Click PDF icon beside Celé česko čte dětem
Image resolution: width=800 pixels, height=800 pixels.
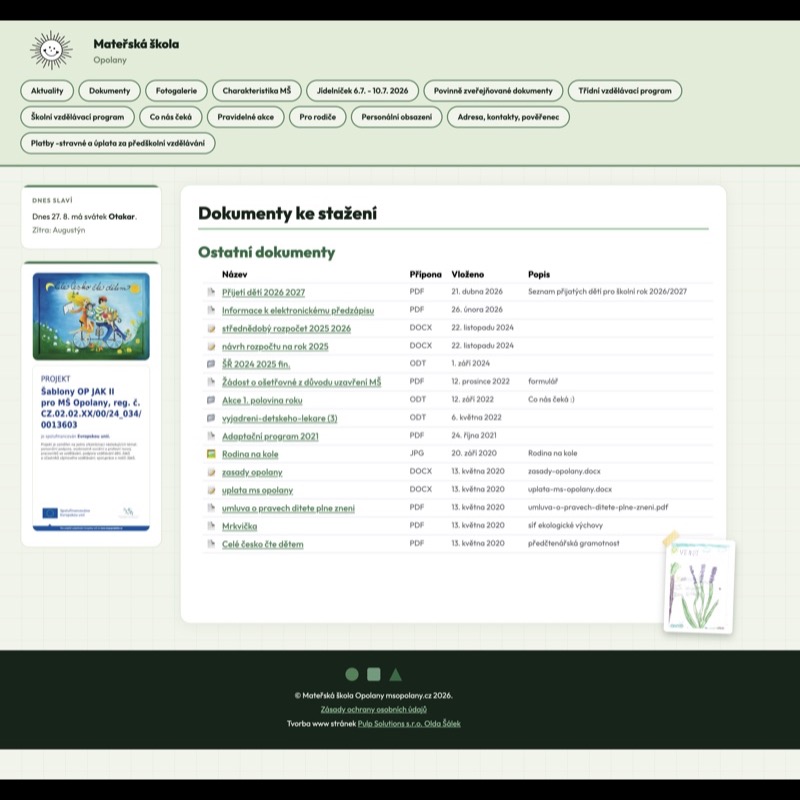(x=211, y=544)
